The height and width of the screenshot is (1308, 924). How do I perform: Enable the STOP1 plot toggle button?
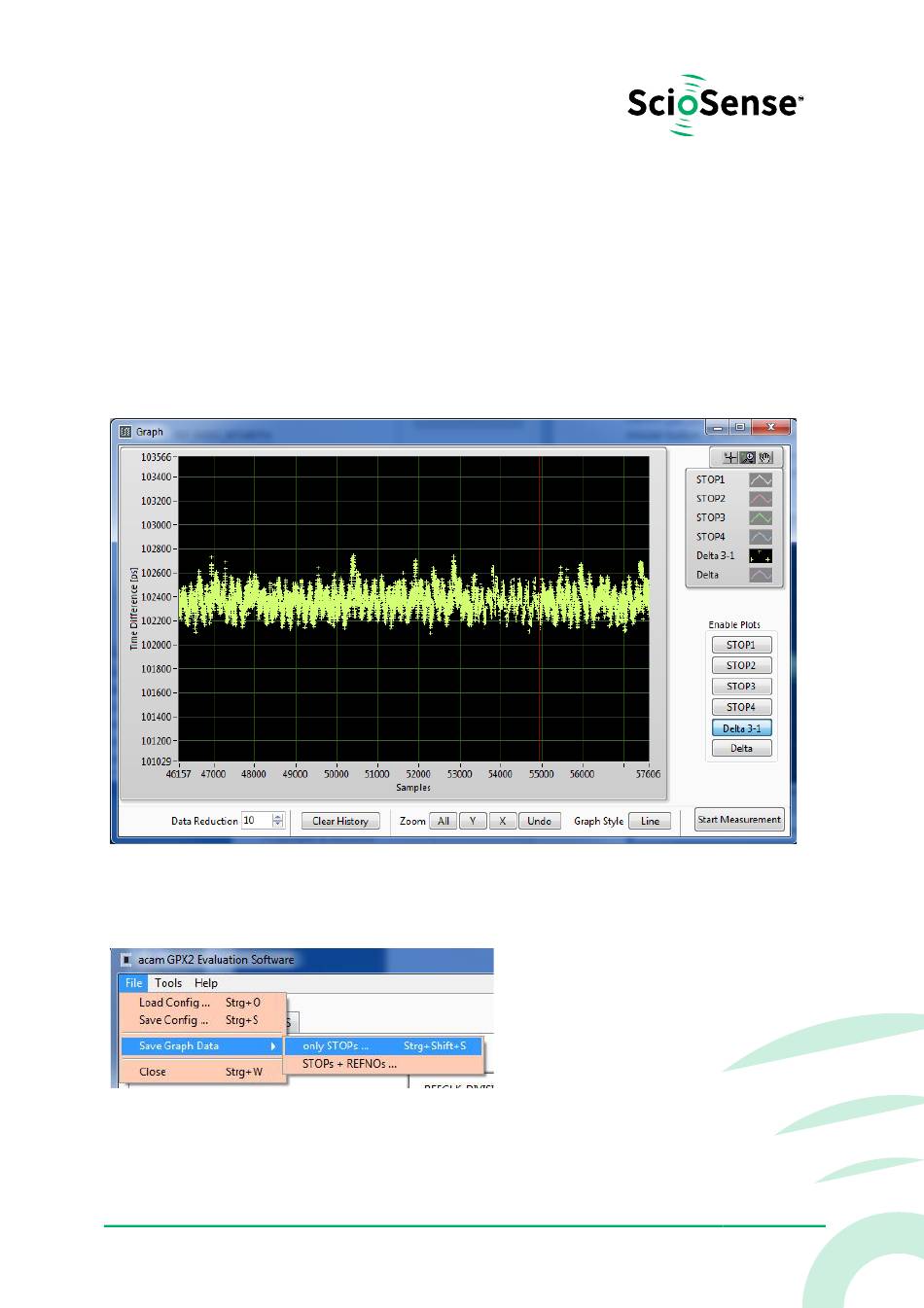pyautogui.click(x=741, y=645)
